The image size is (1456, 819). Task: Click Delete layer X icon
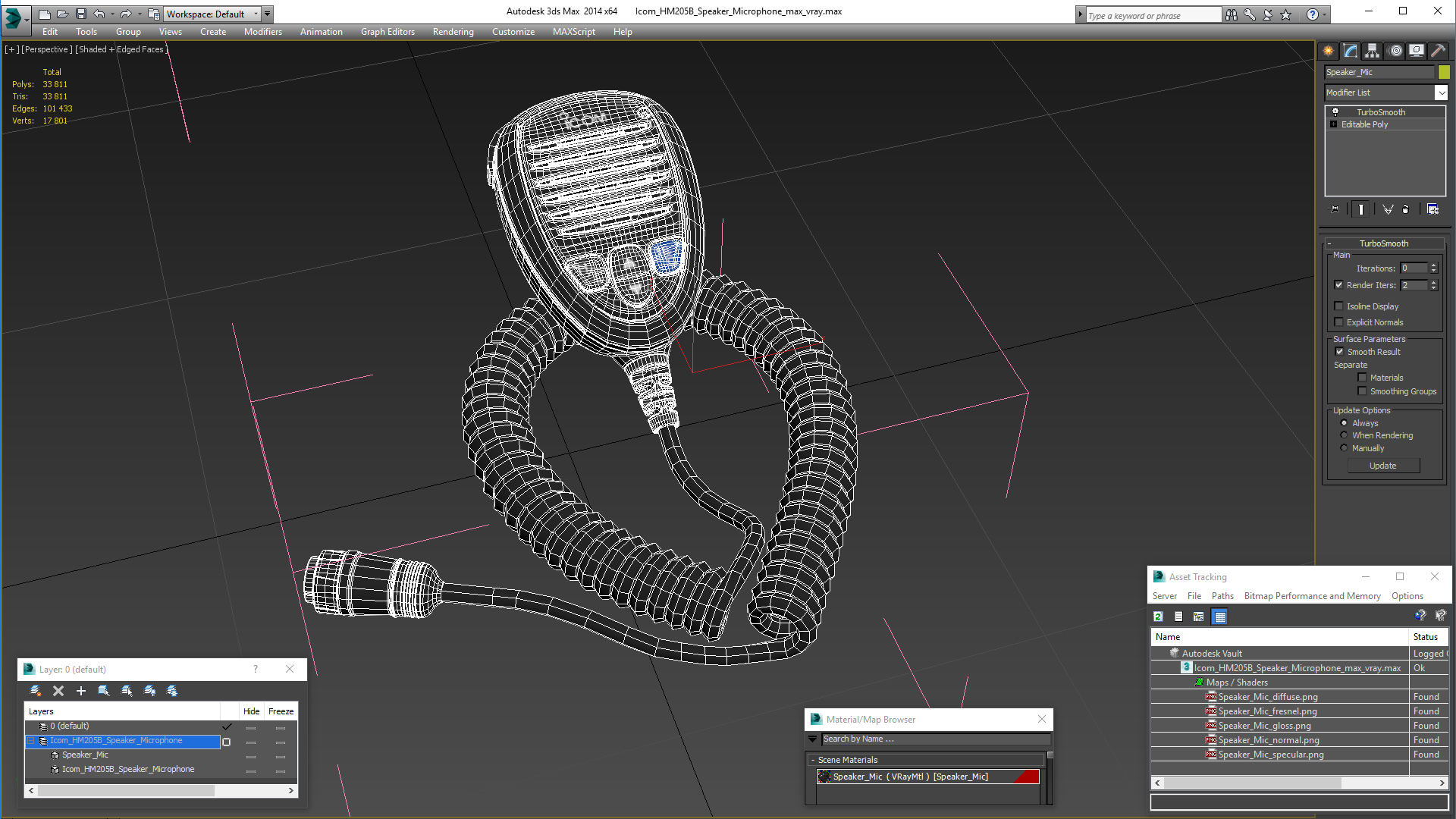pos(58,691)
